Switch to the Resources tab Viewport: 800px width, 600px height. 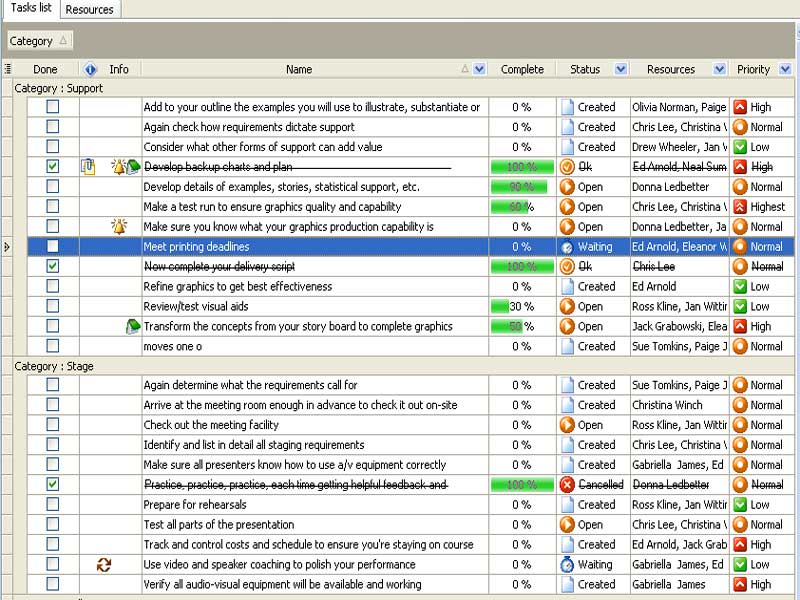(89, 9)
